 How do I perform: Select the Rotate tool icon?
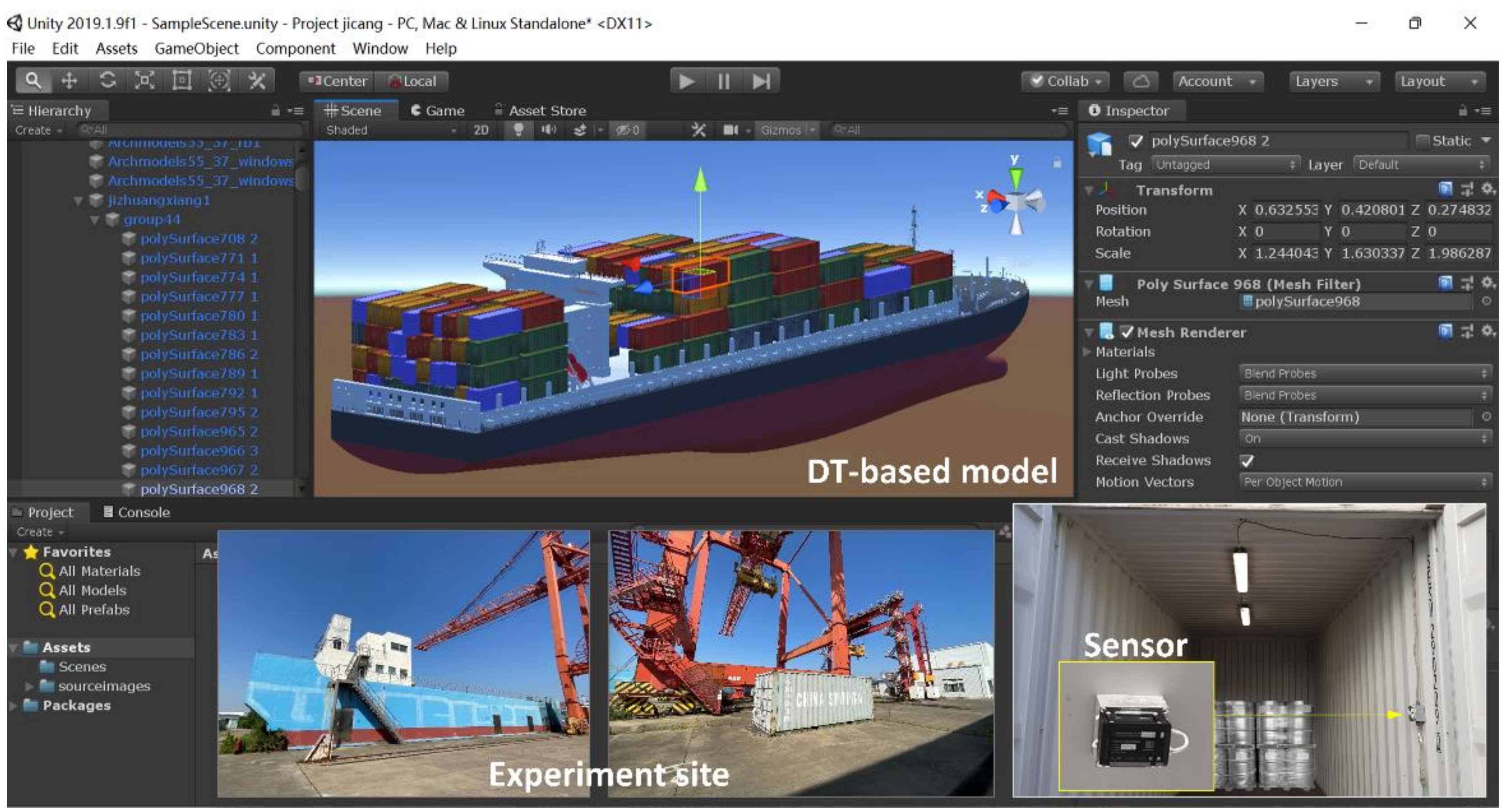[x=107, y=81]
